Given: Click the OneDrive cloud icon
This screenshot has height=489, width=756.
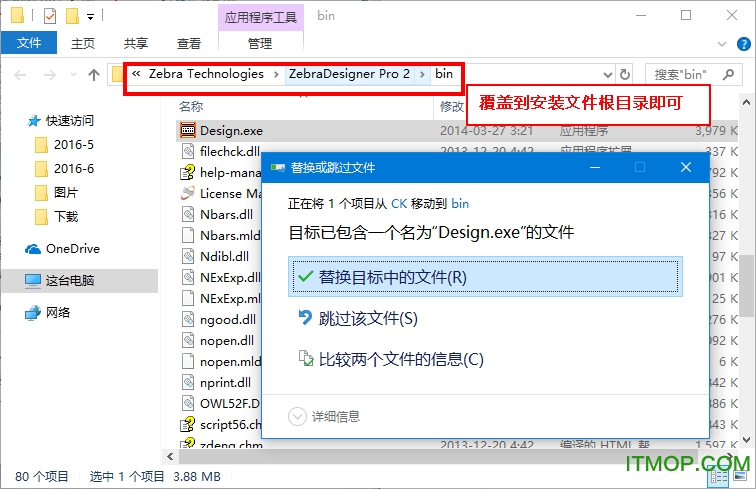Looking at the screenshot, I should 33,249.
